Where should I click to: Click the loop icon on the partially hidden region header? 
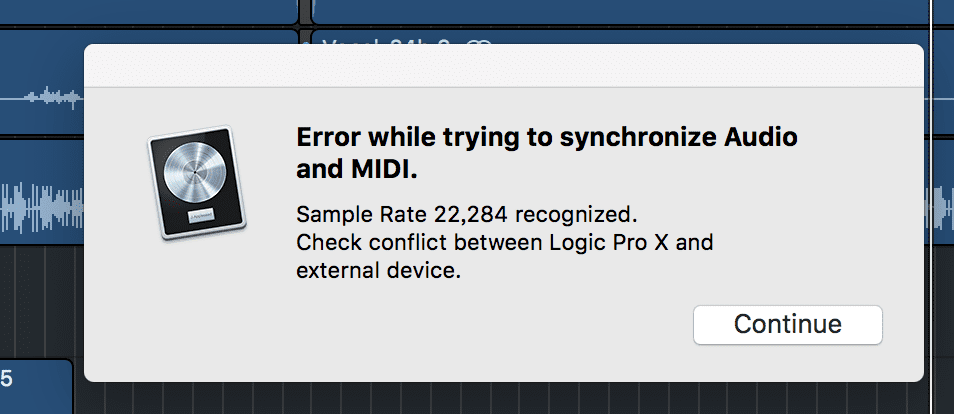tap(480, 43)
